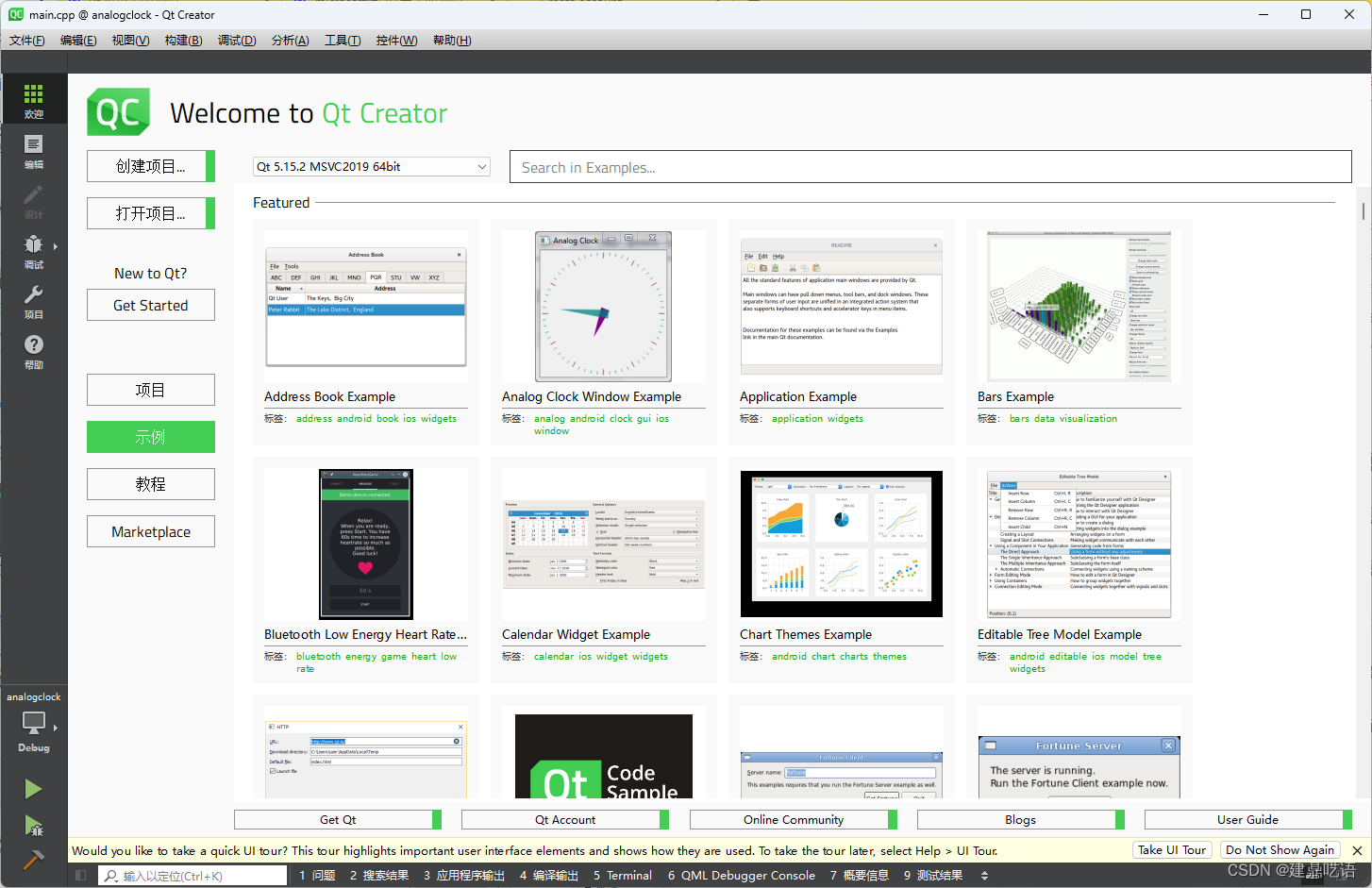This screenshot has width=1372, height=888.
Task: Select 项目 tab on welcome page
Action: pos(151,390)
